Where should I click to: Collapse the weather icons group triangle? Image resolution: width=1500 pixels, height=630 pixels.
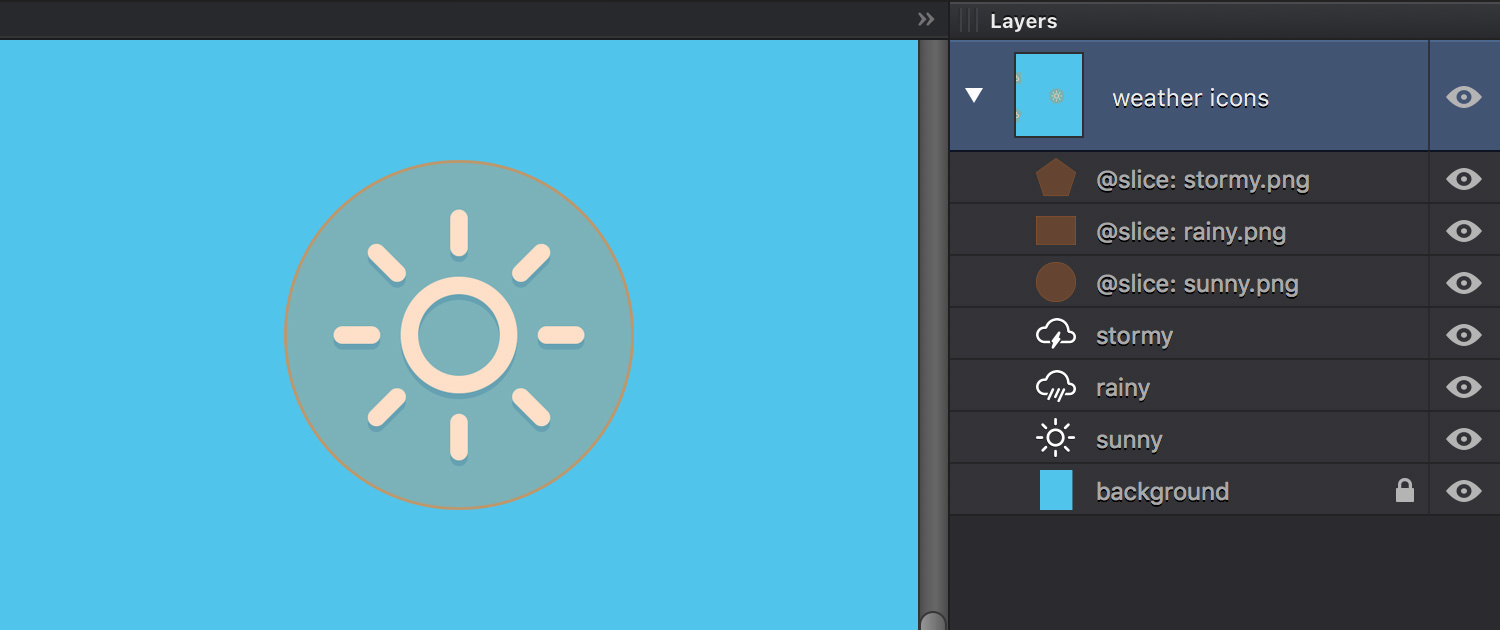[974, 96]
